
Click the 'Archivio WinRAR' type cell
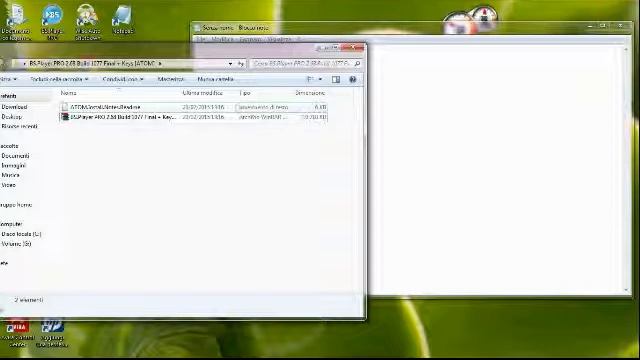(263, 117)
